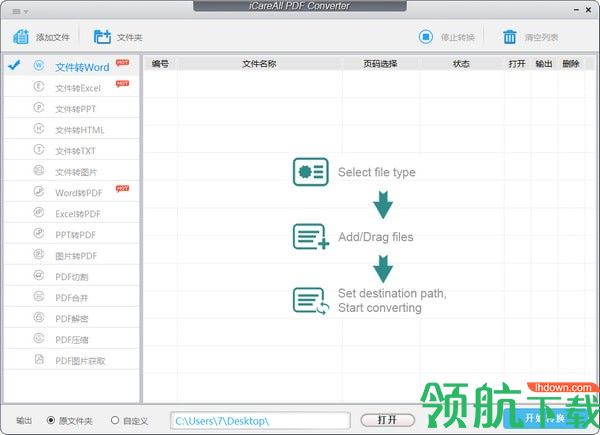Image resolution: width=600 pixels, height=435 pixels.
Task: Click the 打开 button next to path
Action: pos(387,420)
